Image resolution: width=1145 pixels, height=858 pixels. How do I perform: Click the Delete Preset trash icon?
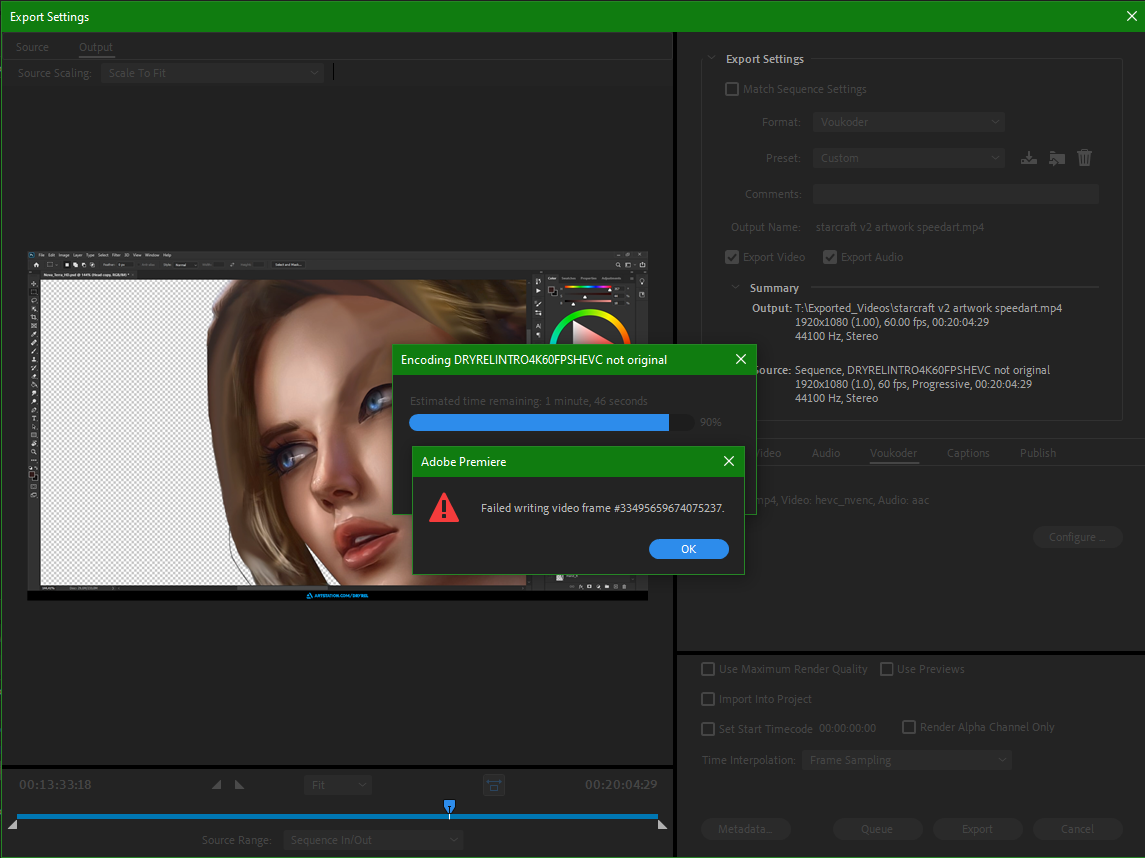1084,158
